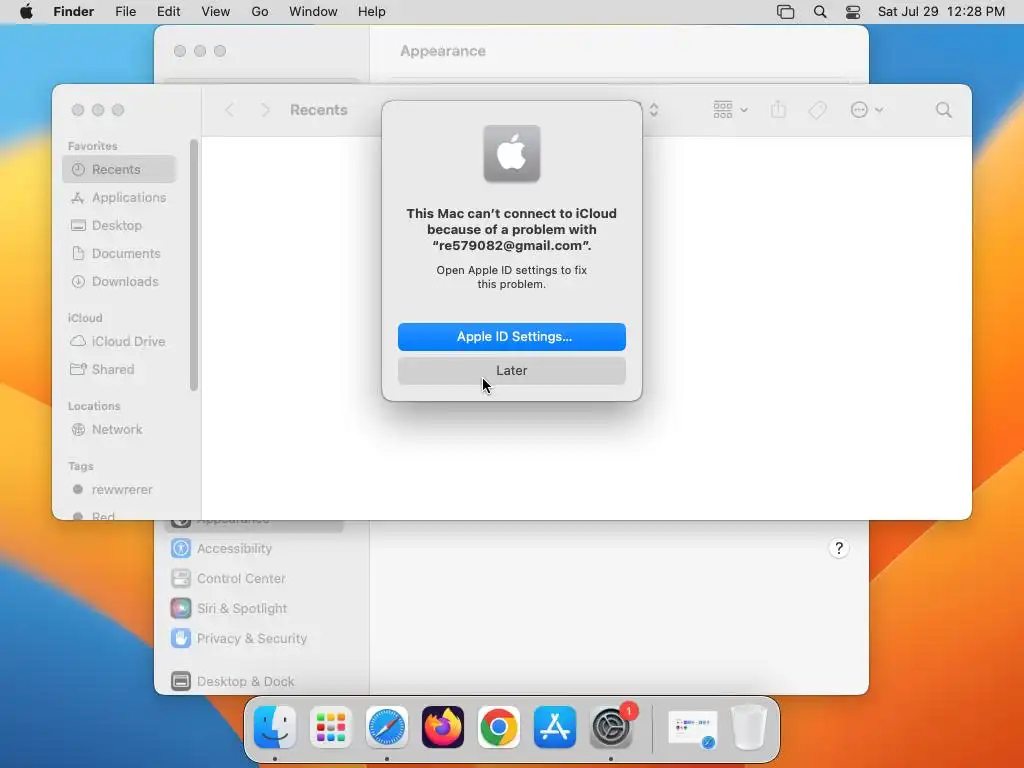Open the Go menu

pos(260,12)
